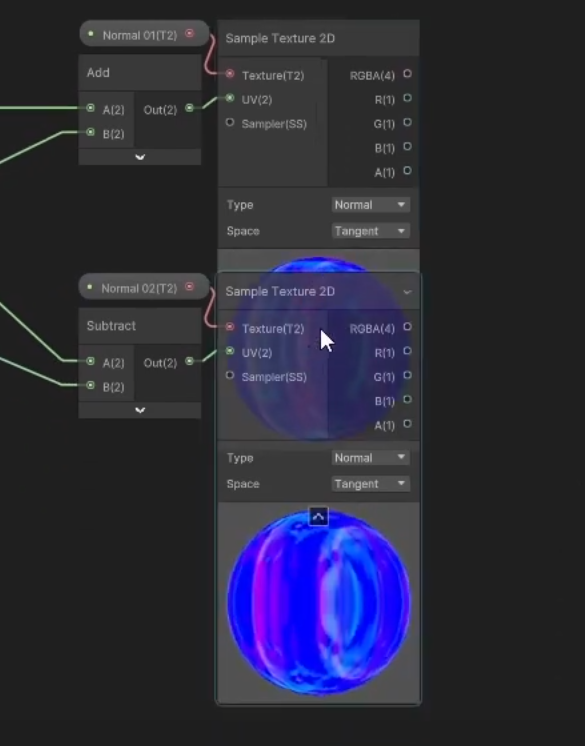This screenshot has width=585, height=746.
Task: Click R(1) output port on upper Sample Texture 2D
Action: [x=407, y=98]
